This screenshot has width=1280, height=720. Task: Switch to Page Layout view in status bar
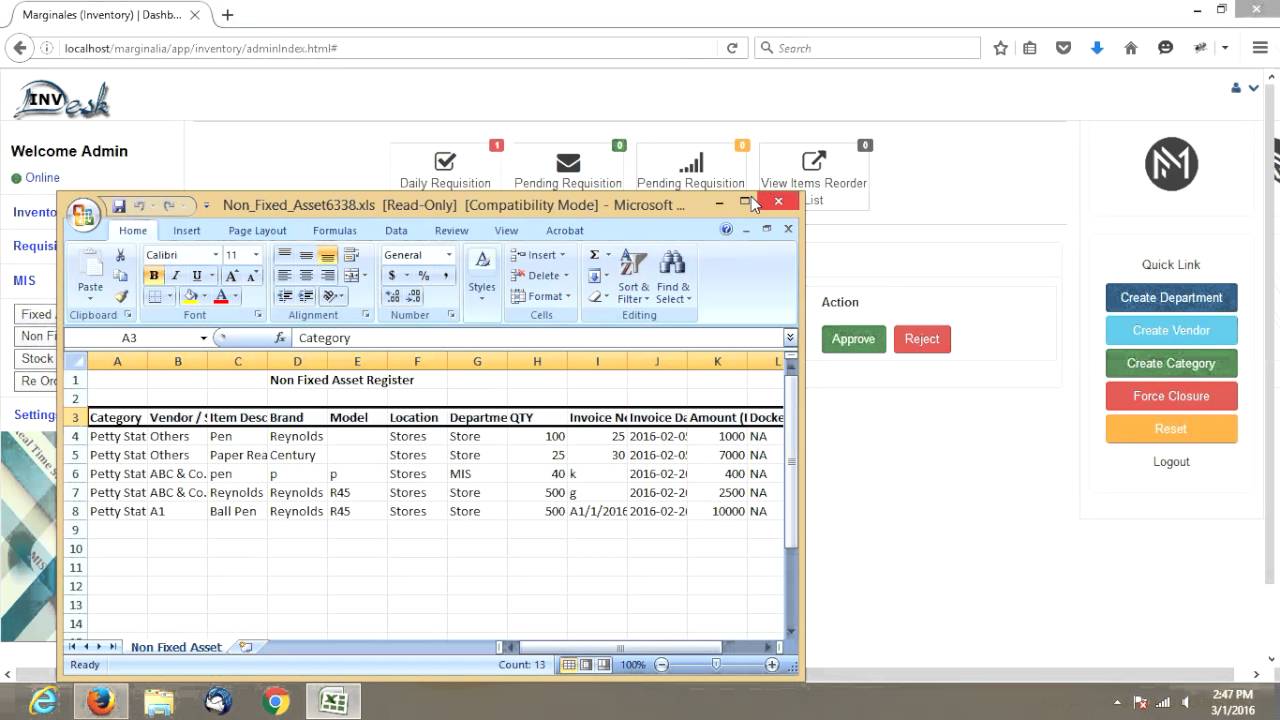586,665
